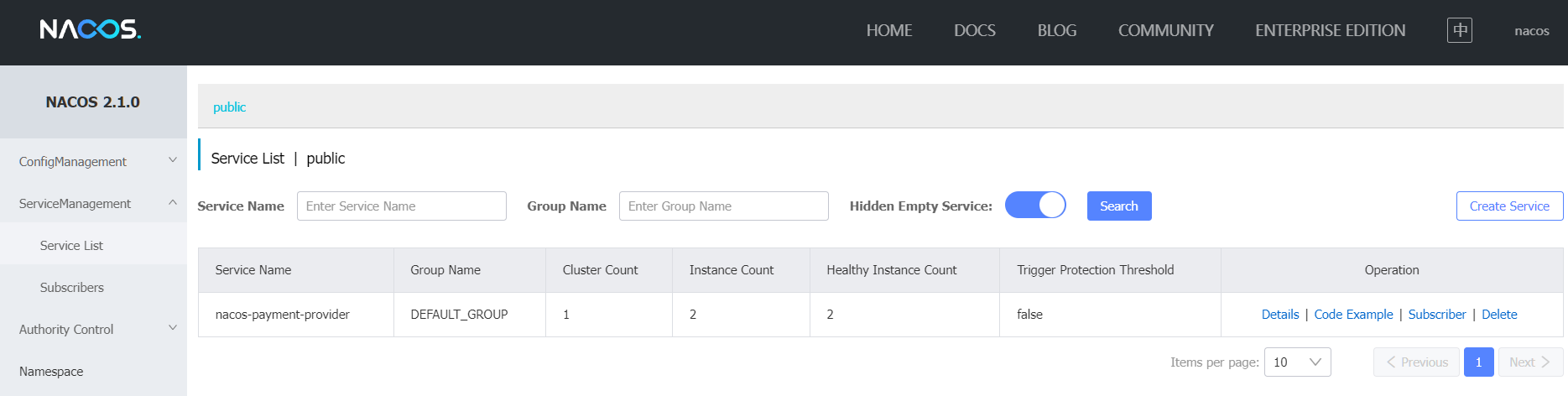Open the nacos user menu
Screen dimensions: 1568x396
1532,31
